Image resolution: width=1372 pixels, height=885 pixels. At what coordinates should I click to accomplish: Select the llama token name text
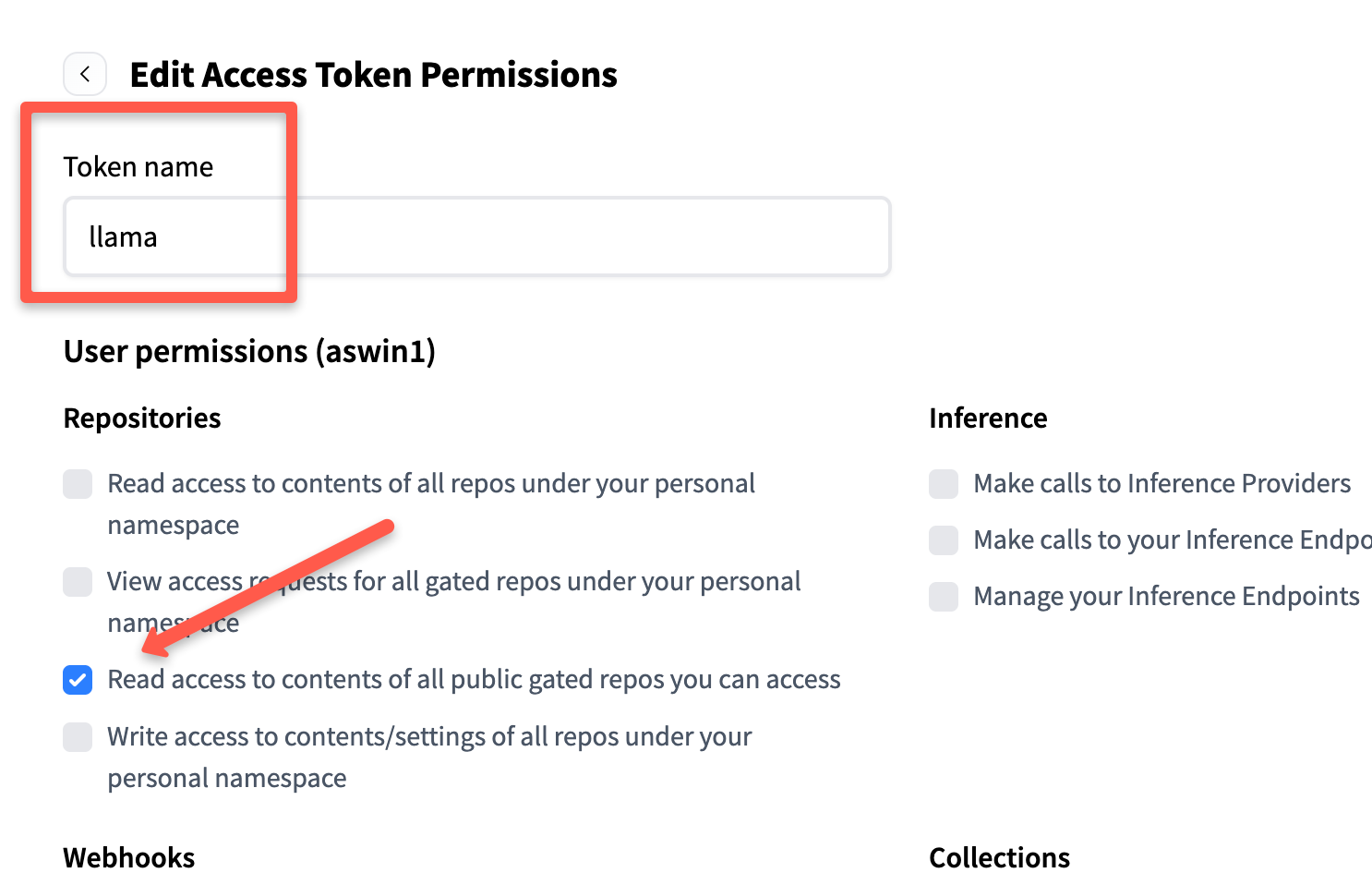pos(123,236)
